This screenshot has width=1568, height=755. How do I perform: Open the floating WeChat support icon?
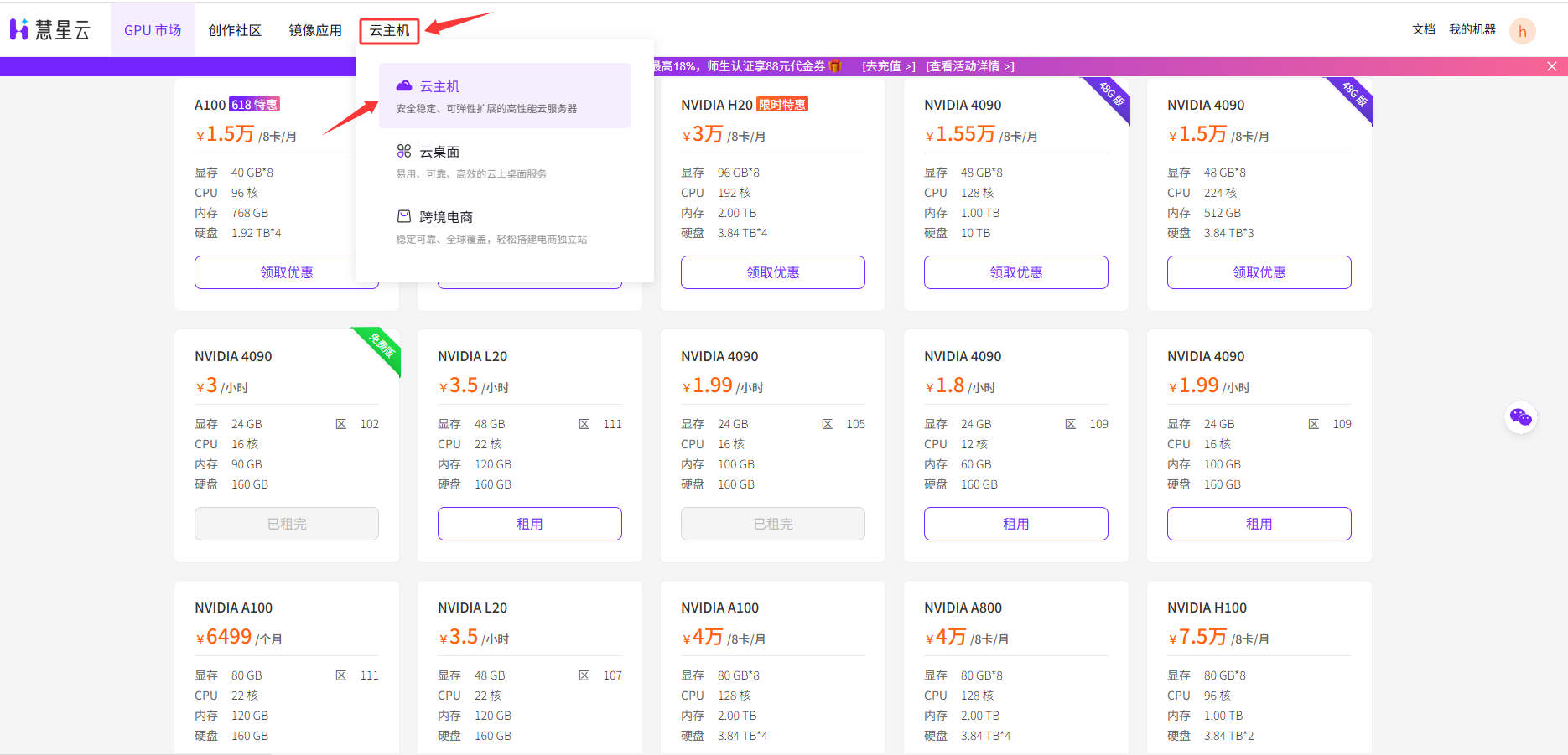(x=1520, y=416)
